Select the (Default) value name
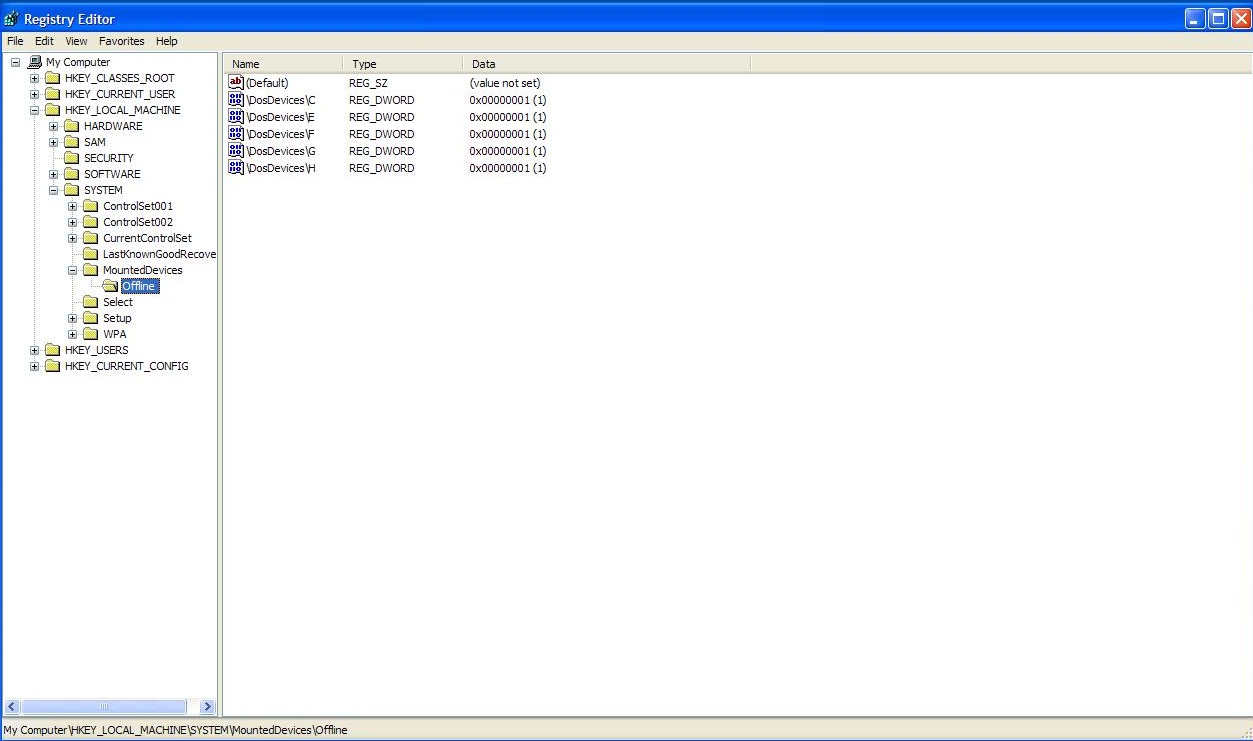1253x741 pixels. pyautogui.click(x=267, y=83)
